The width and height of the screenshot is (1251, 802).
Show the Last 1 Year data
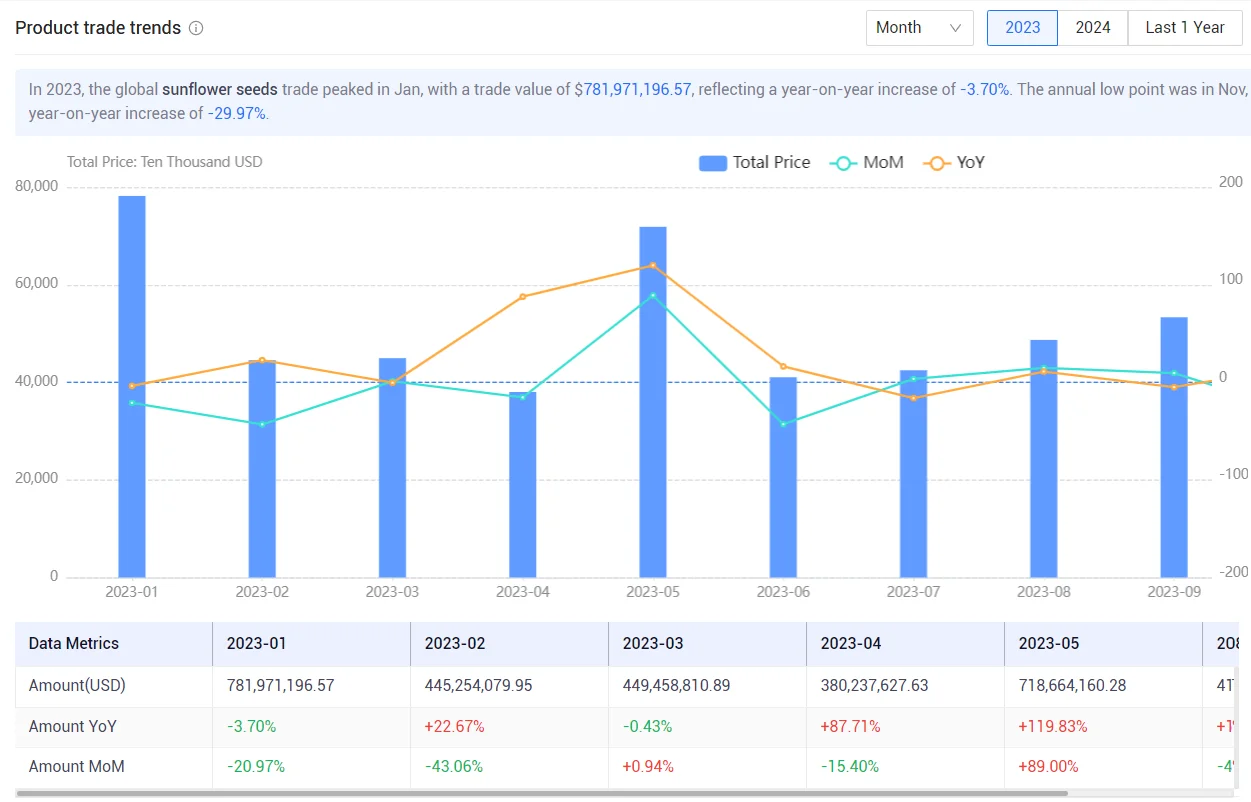[x=1185, y=28]
